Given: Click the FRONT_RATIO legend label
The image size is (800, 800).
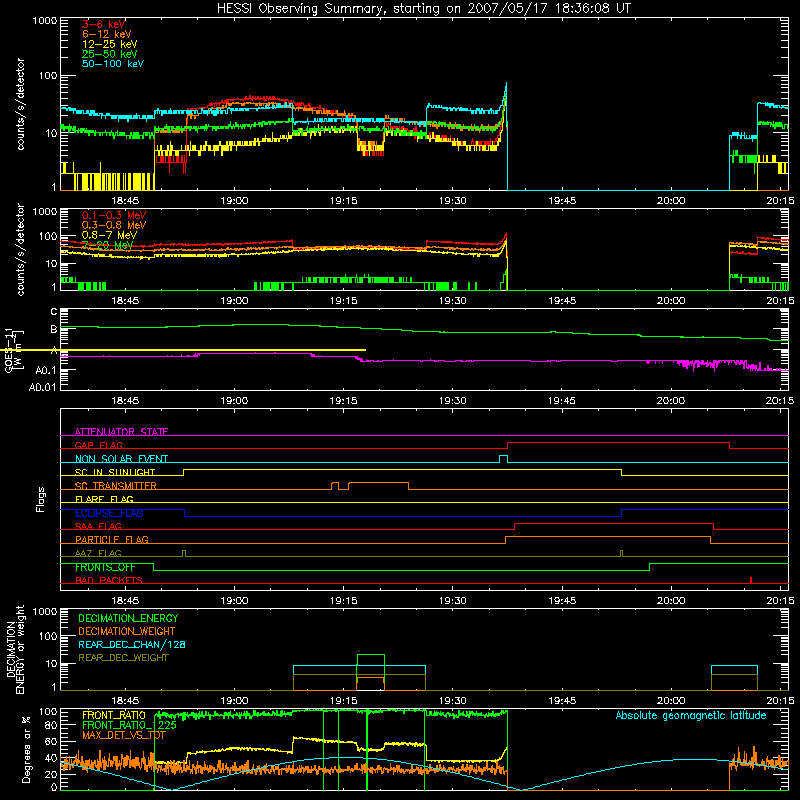Looking at the screenshot, I should tap(114, 715).
